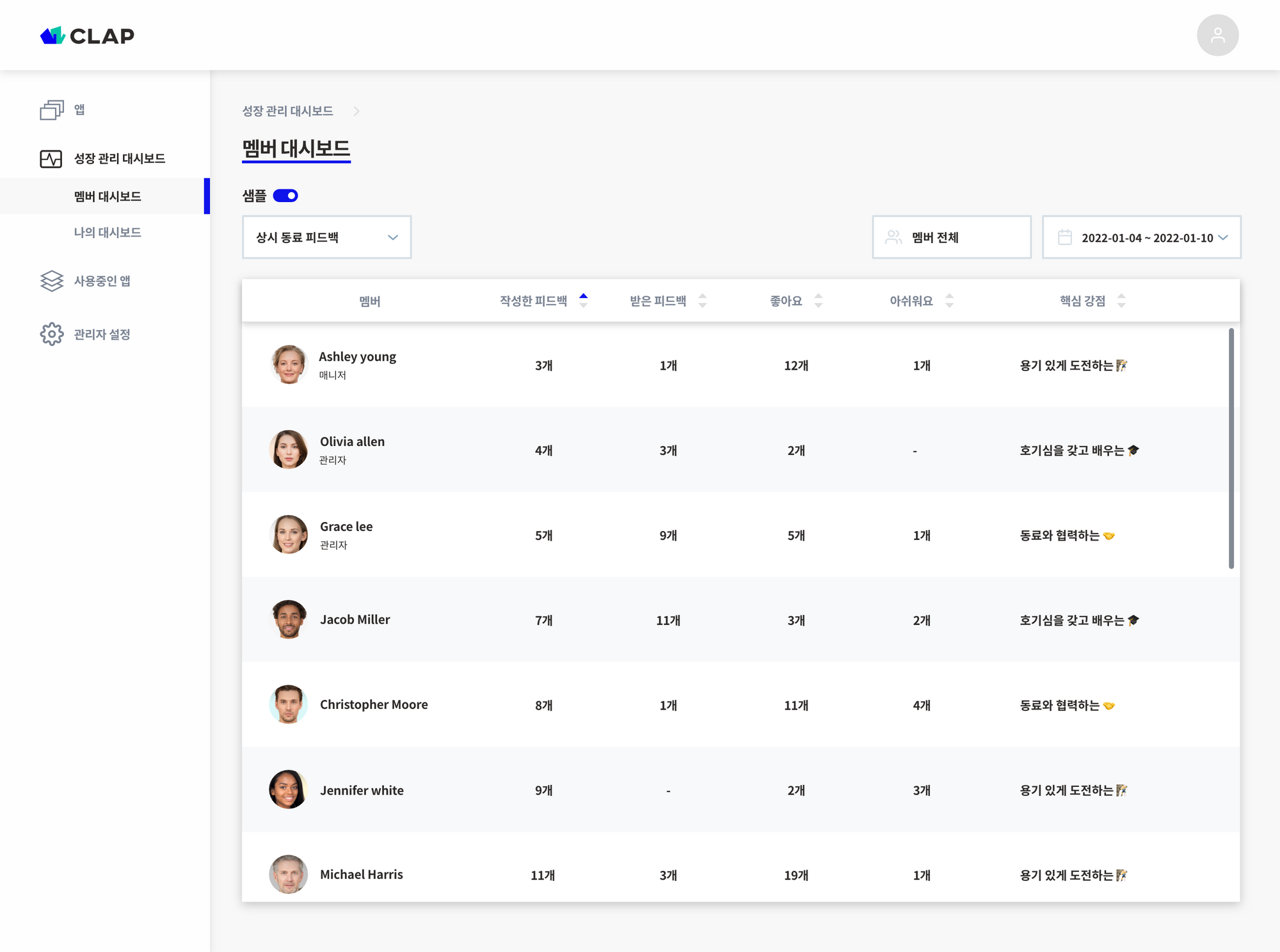The width and height of the screenshot is (1280, 952).
Task: Click the CLAP logo
Action: point(87,36)
